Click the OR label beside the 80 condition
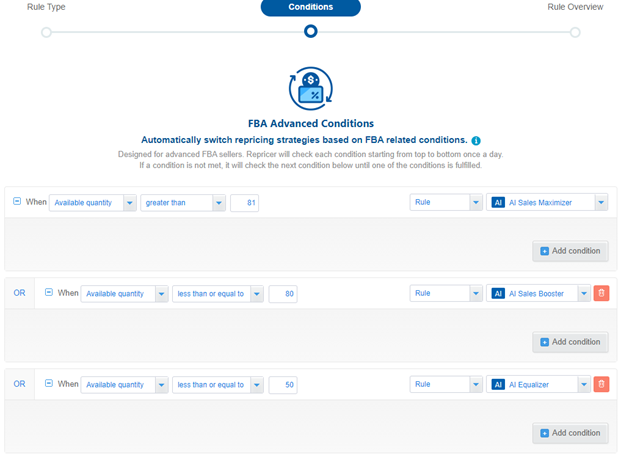 [x=19, y=293]
